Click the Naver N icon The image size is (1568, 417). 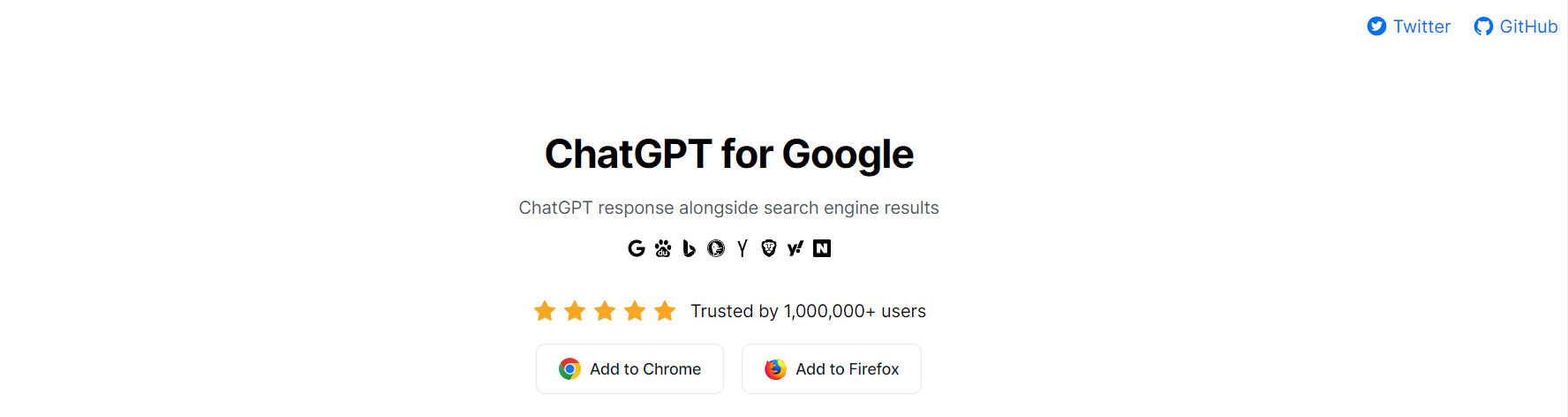tap(822, 248)
